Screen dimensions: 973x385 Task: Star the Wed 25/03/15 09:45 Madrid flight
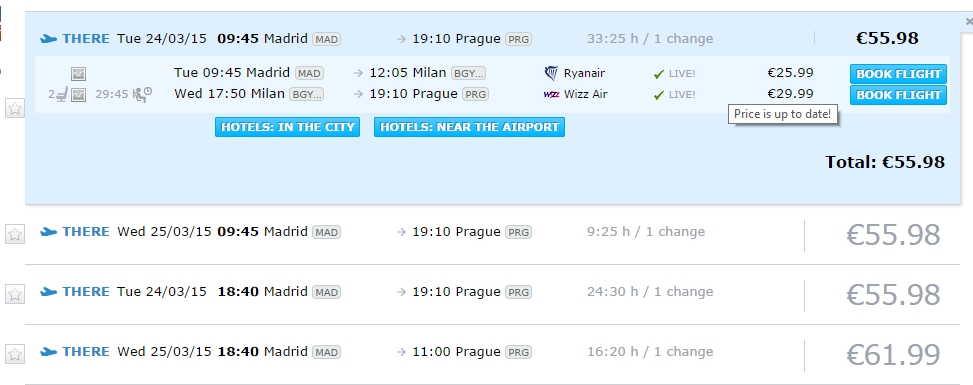click(15, 234)
